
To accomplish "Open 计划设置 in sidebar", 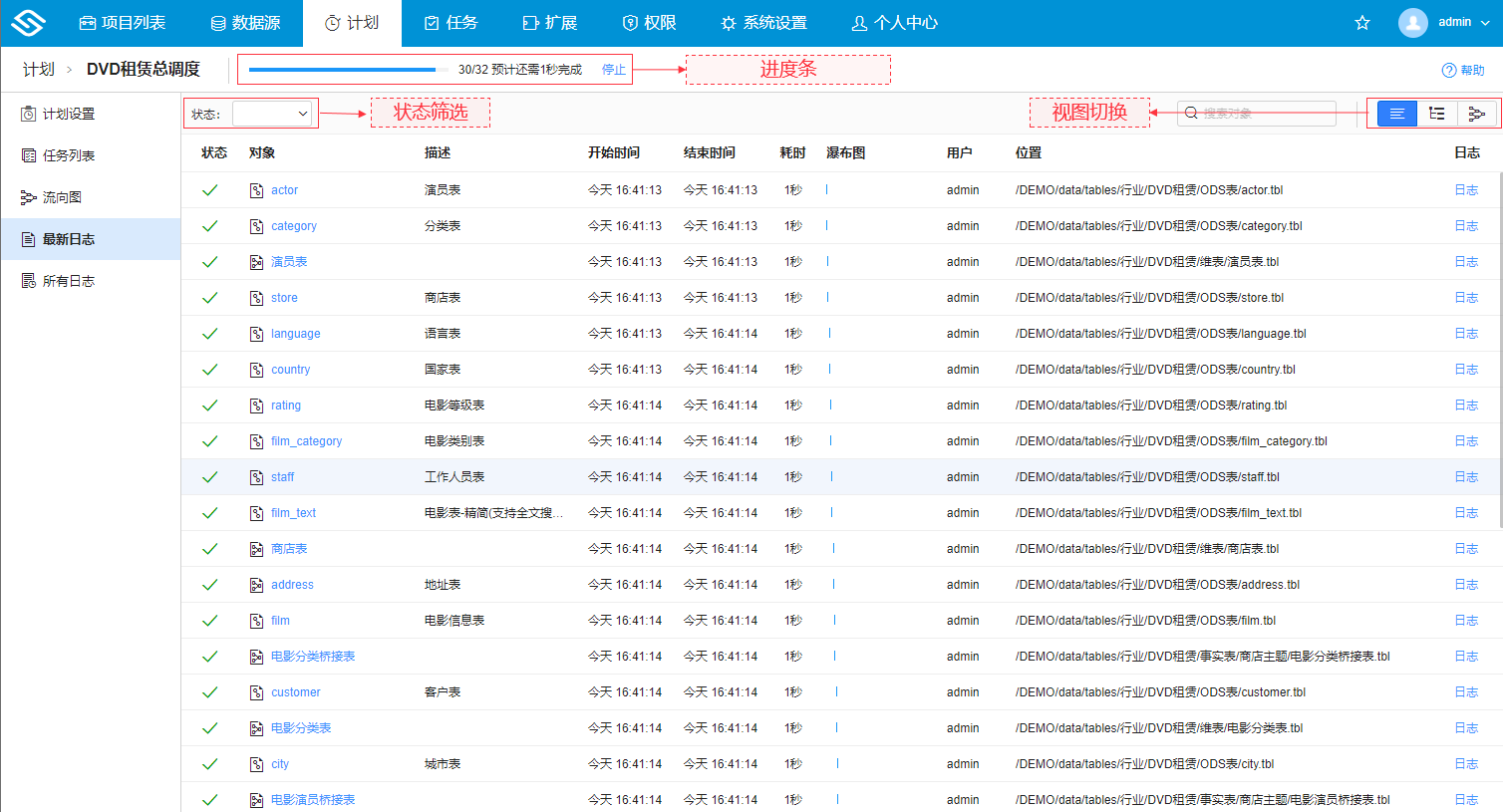I will point(68,114).
